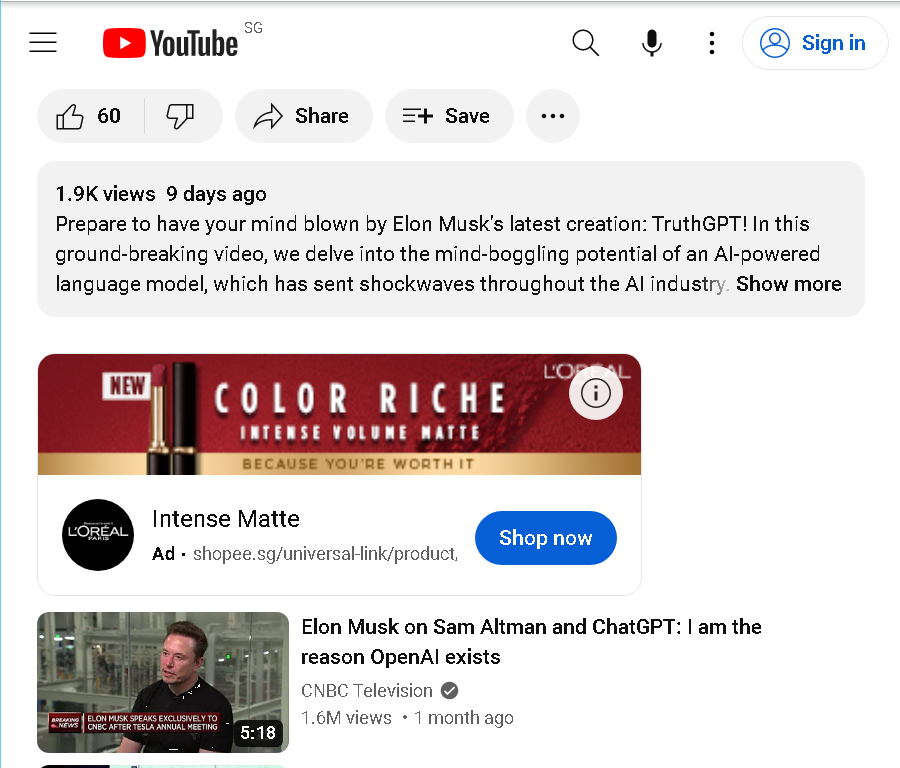
Task: Open the Save to playlist menu
Action: click(449, 116)
